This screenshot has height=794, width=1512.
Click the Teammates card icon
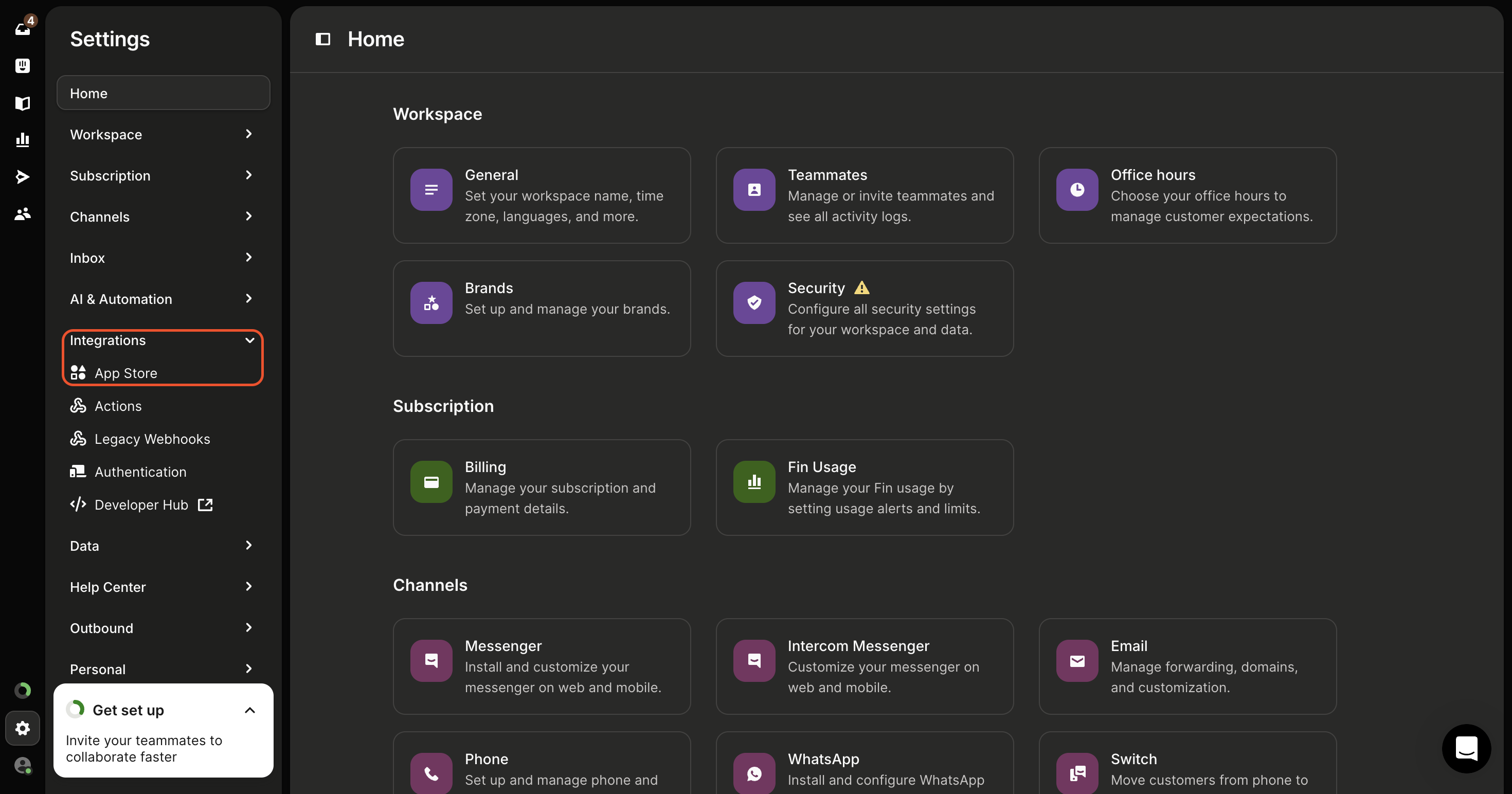point(754,190)
